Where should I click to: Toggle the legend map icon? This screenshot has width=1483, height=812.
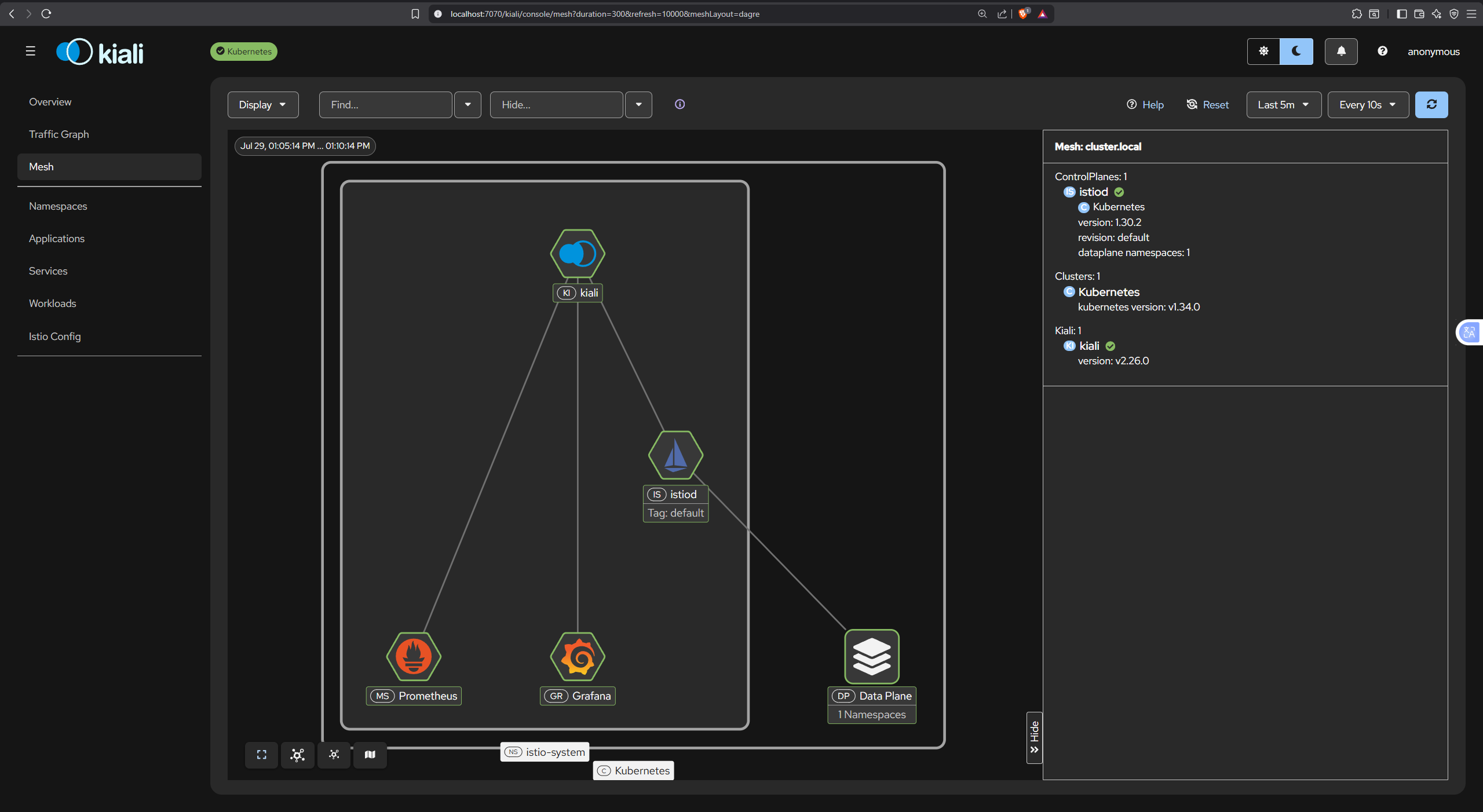pyautogui.click(x=370, y=755)
